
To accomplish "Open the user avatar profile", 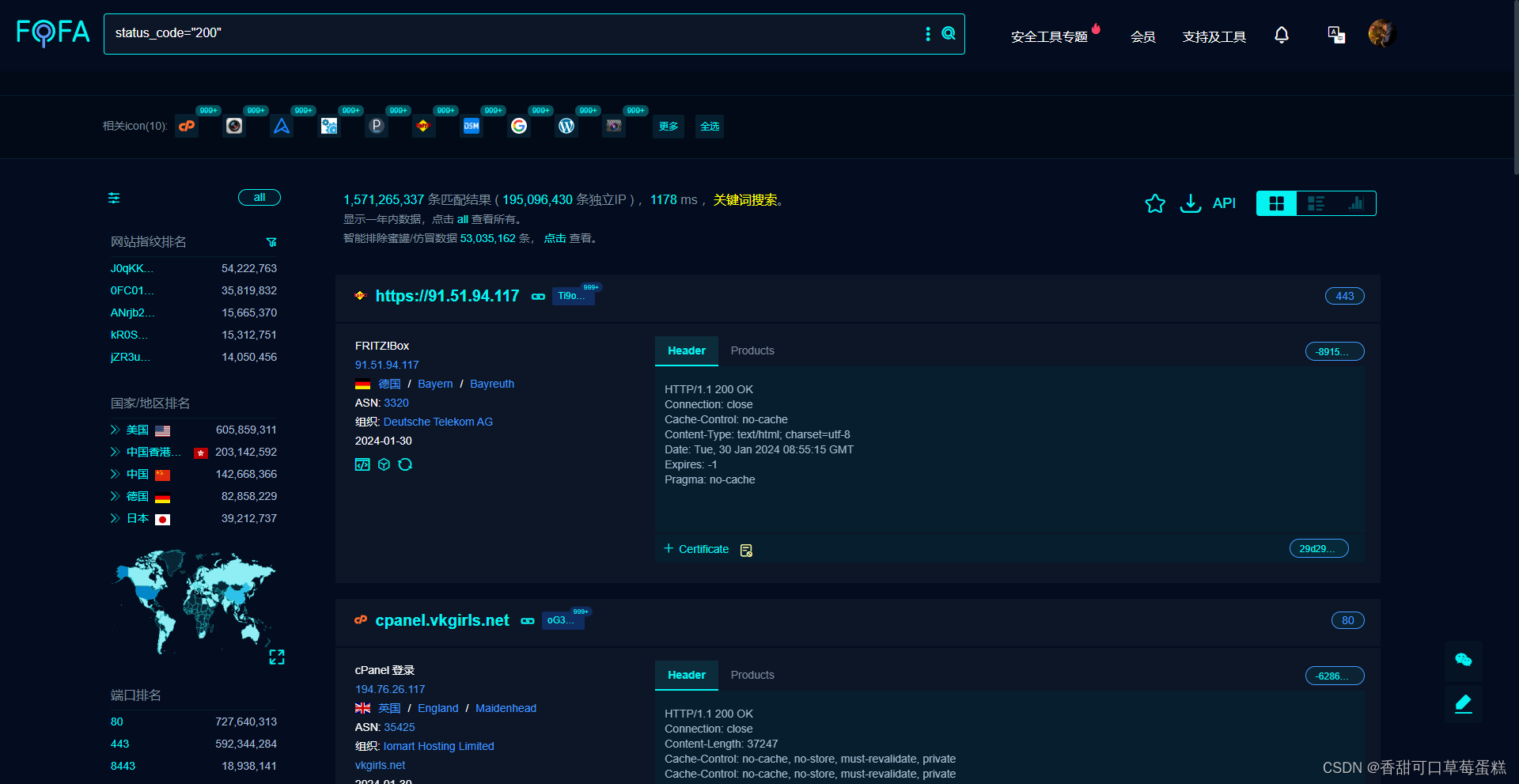I will (1382, 34).
